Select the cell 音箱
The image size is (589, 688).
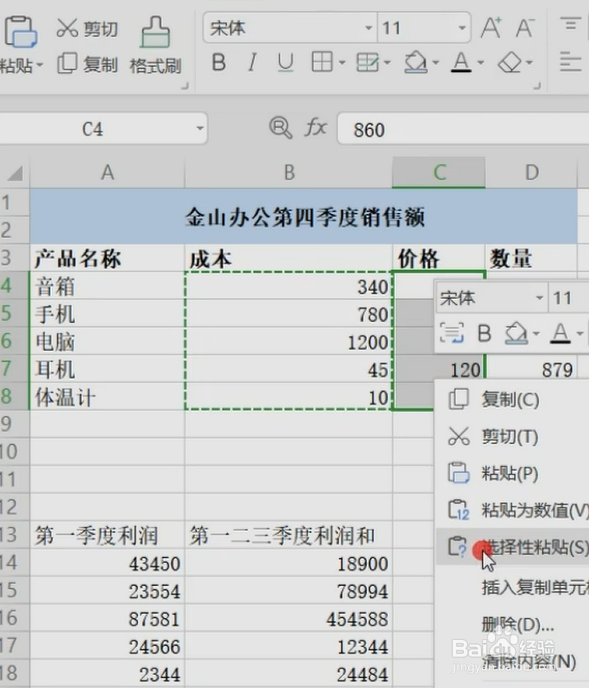pos(108,286)
